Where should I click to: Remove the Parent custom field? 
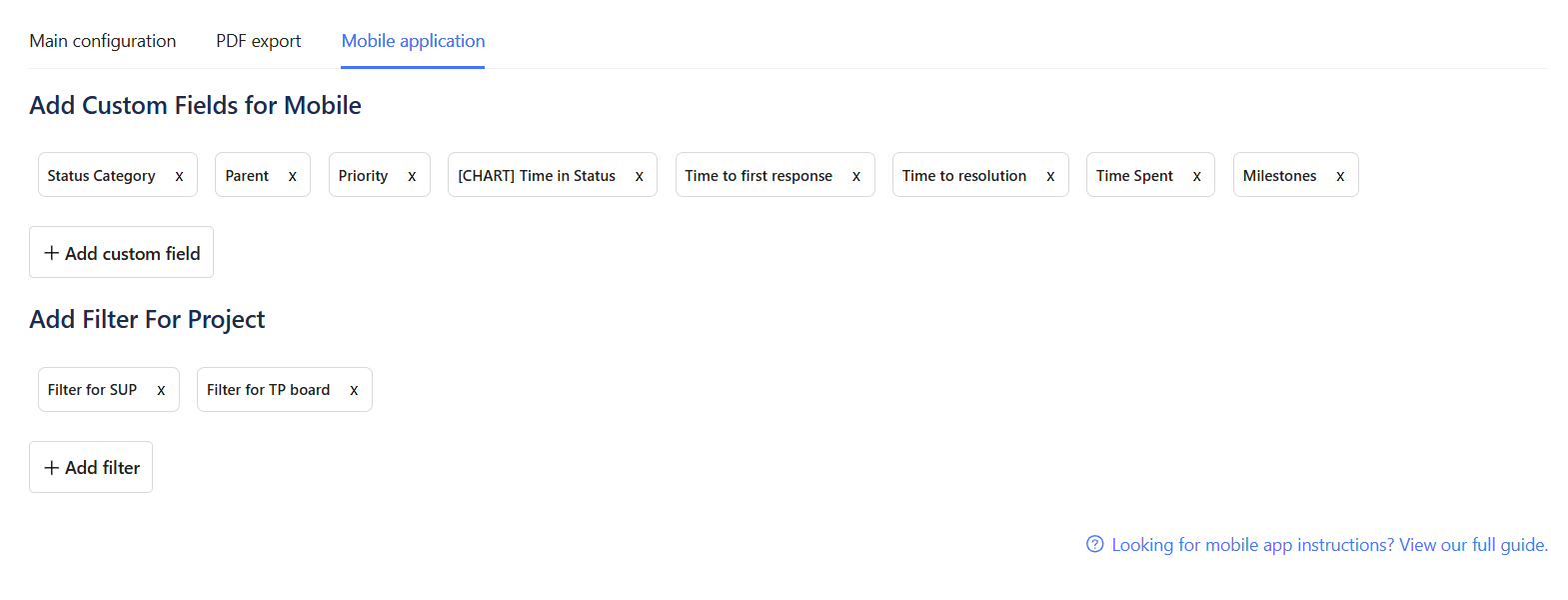tap(293, 176)
